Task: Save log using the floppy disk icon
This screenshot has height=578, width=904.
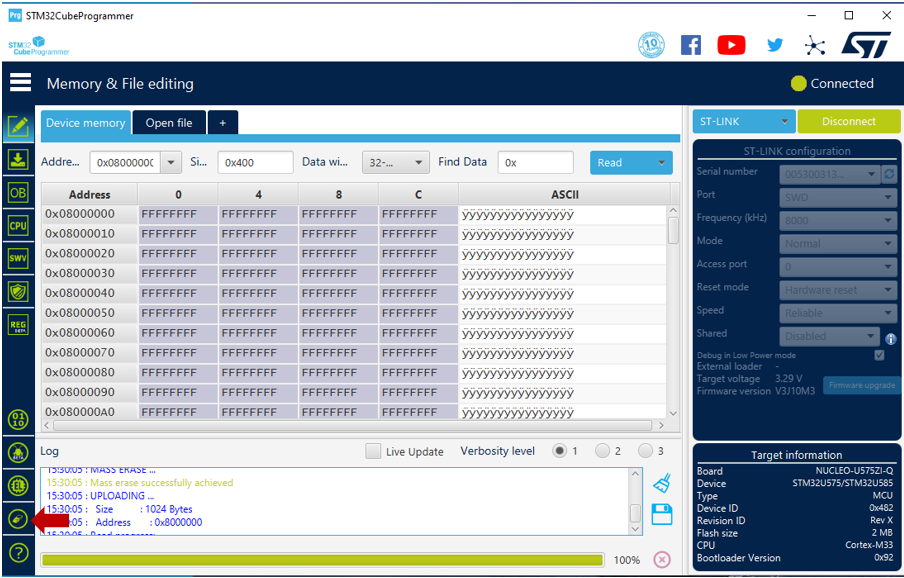Action: point(661,514)
